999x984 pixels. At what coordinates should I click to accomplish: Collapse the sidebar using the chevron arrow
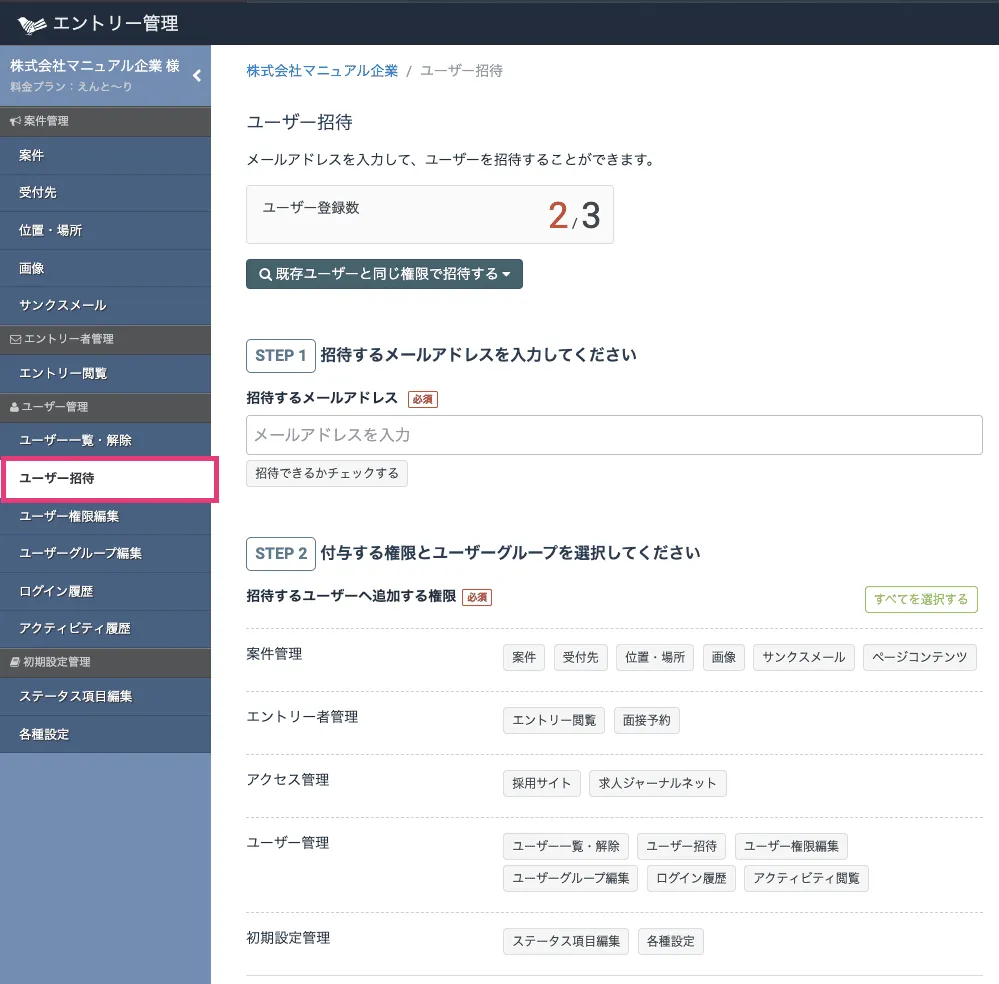click(x=196, y=74)
